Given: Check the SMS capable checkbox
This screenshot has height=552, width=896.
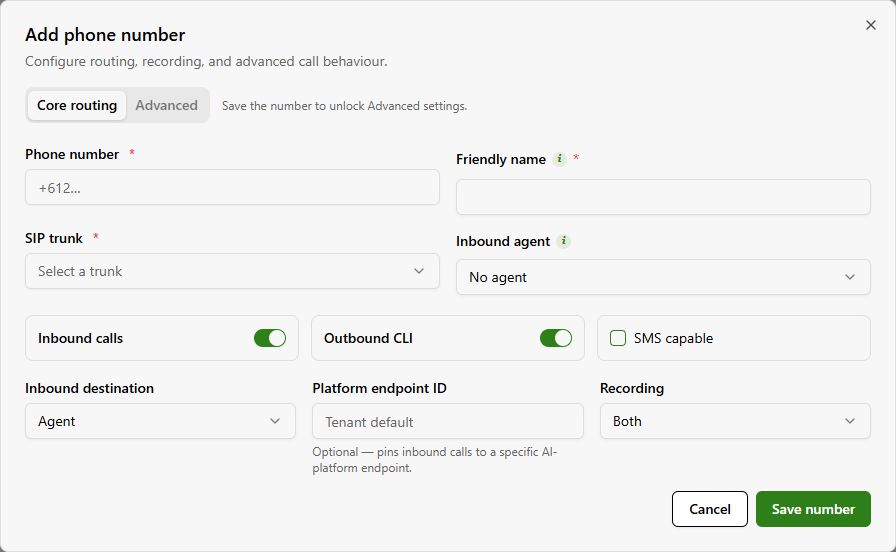Looking at the screenshot, I should [618, 338].
